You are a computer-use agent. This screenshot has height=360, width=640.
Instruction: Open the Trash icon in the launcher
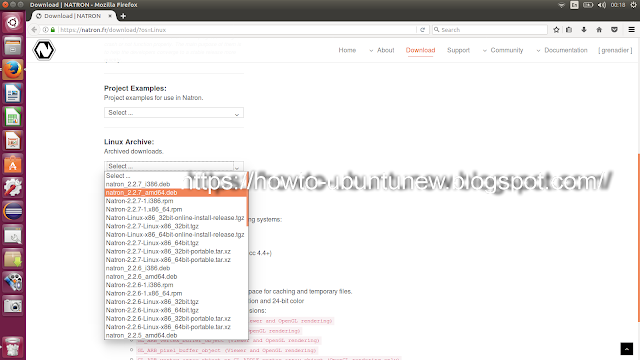[13, 347]
